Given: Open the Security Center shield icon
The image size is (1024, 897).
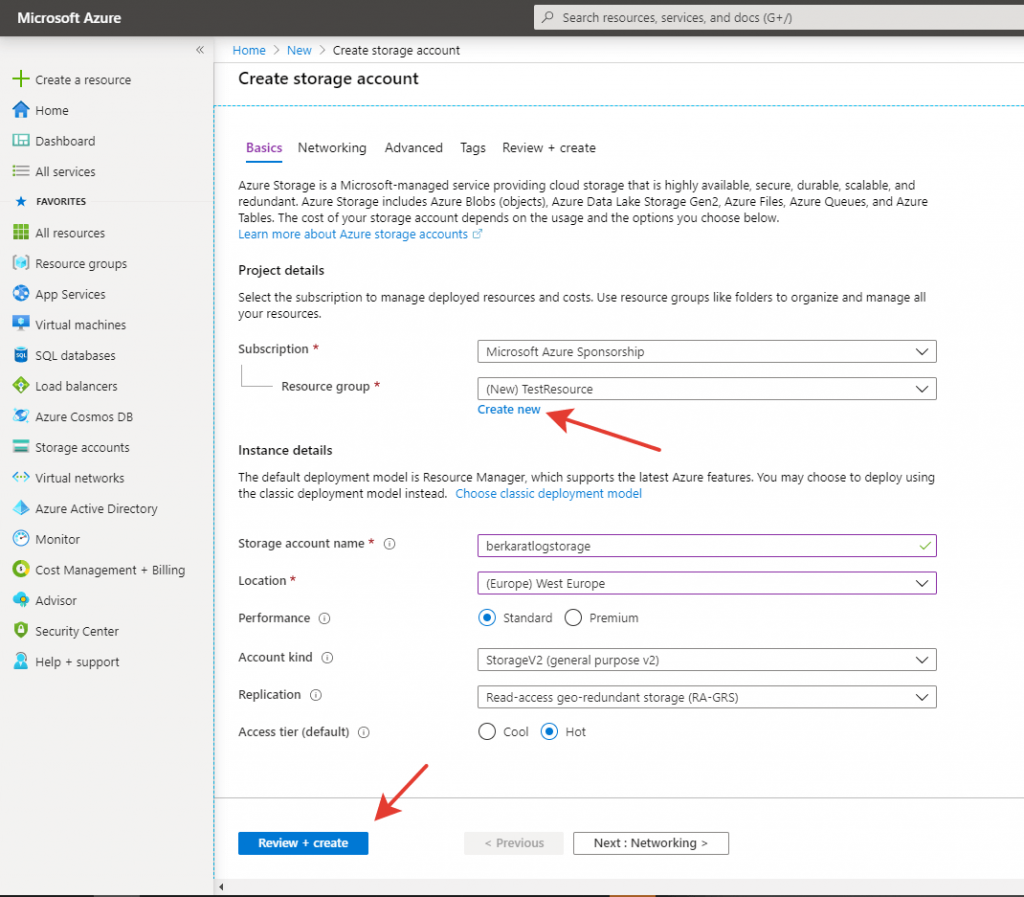Looking at the screenshot, I should pyautogui.click(x=21, y=630).
